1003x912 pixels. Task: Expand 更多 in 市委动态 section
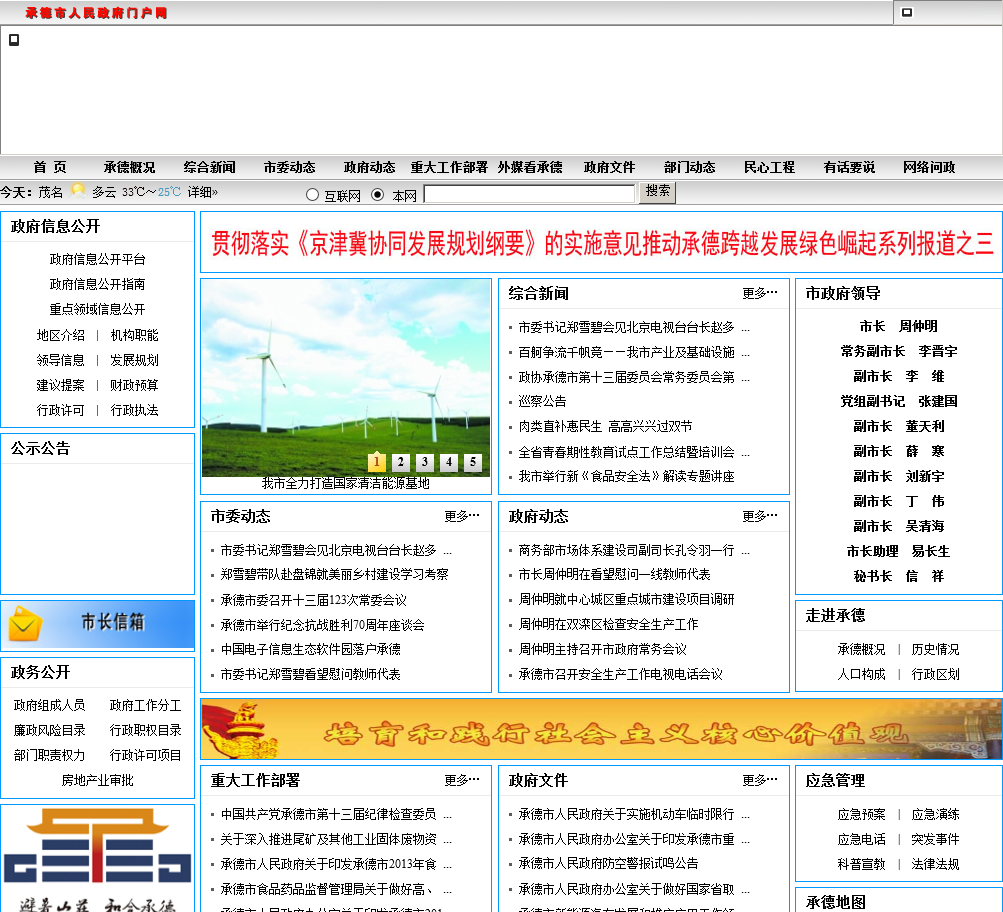tap(462, 516)
